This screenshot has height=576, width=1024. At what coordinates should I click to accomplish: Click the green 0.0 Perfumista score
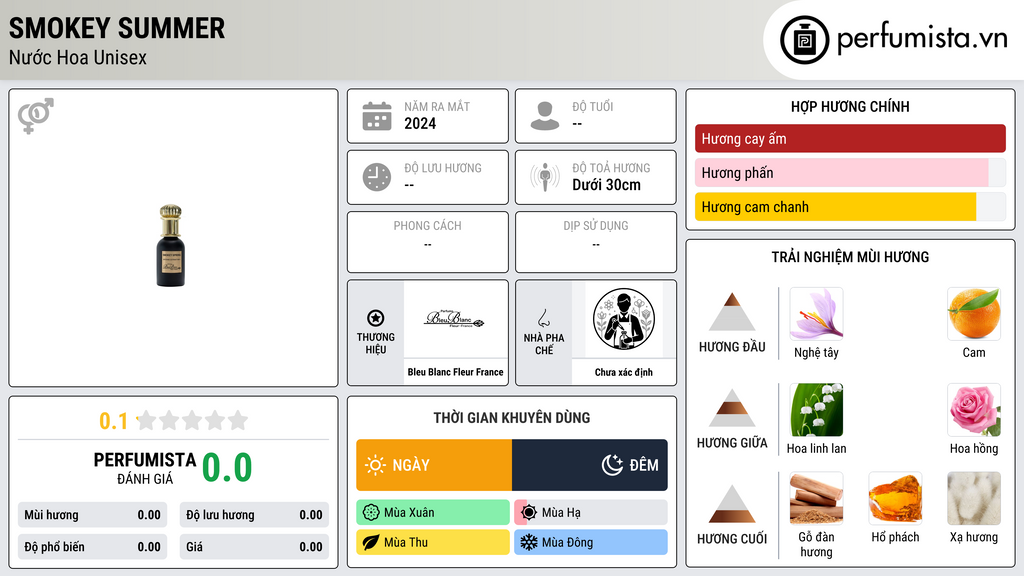227,468
